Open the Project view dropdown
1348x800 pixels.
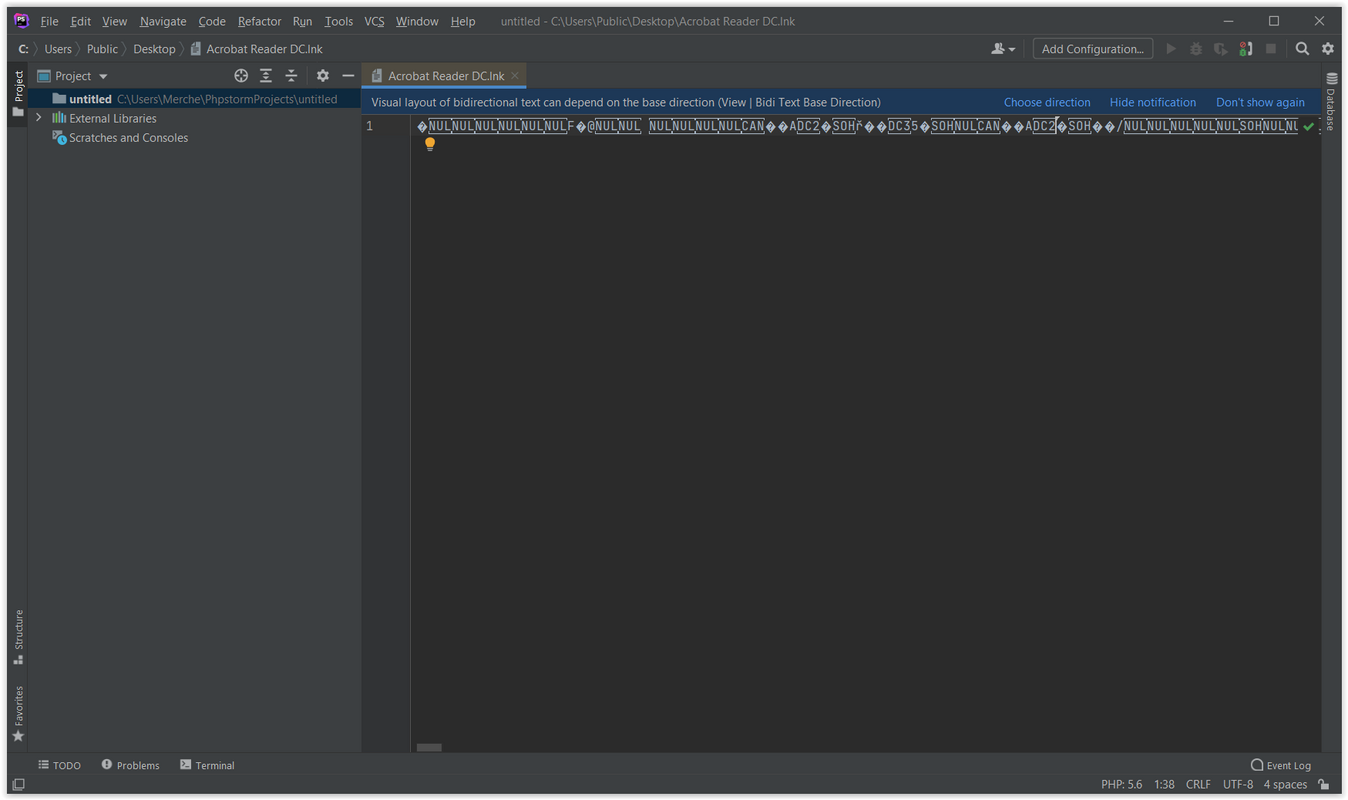tap(72, 76)
